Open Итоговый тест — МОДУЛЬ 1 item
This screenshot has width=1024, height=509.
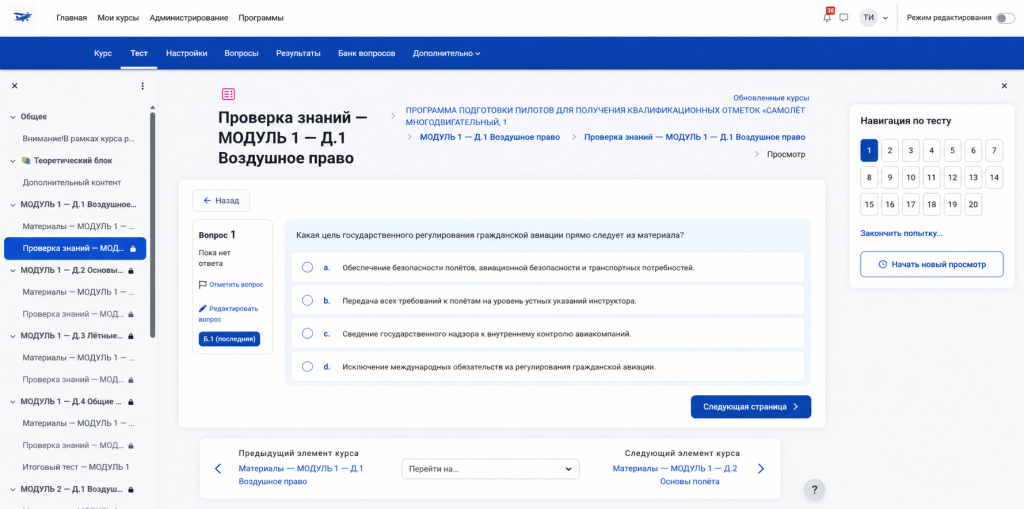(x=76, y=467)
